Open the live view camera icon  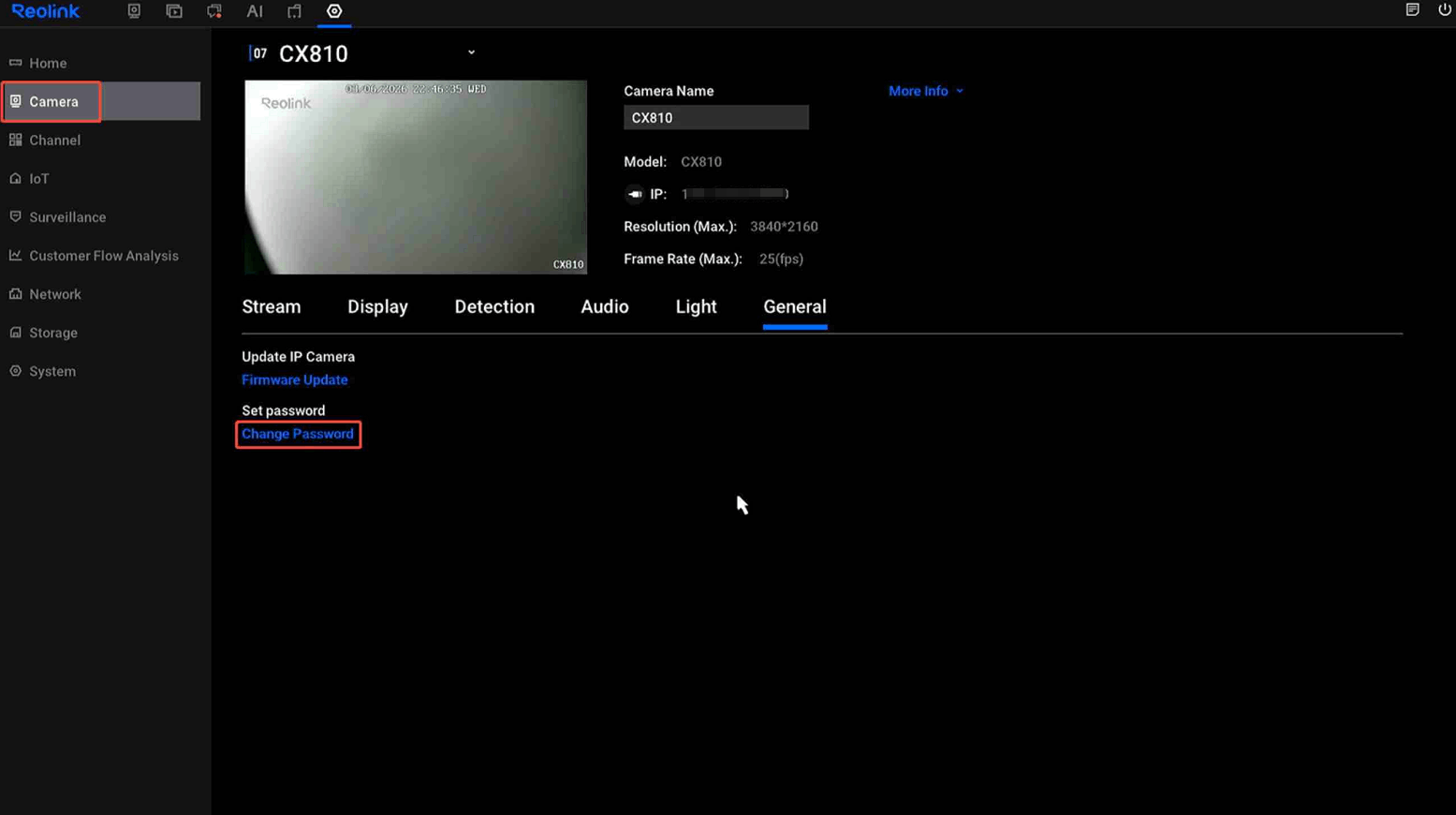tap(134, 11)
